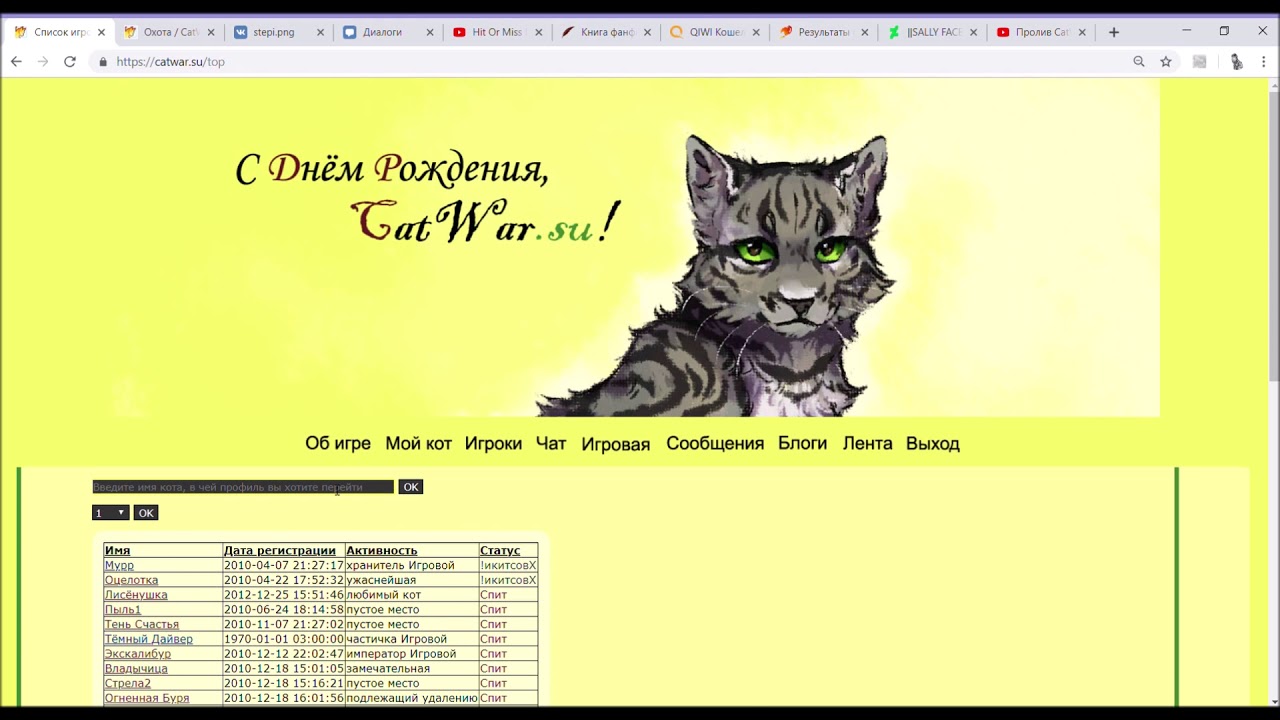
Task: Open the Об игре menu item
Action: [338, 443]
